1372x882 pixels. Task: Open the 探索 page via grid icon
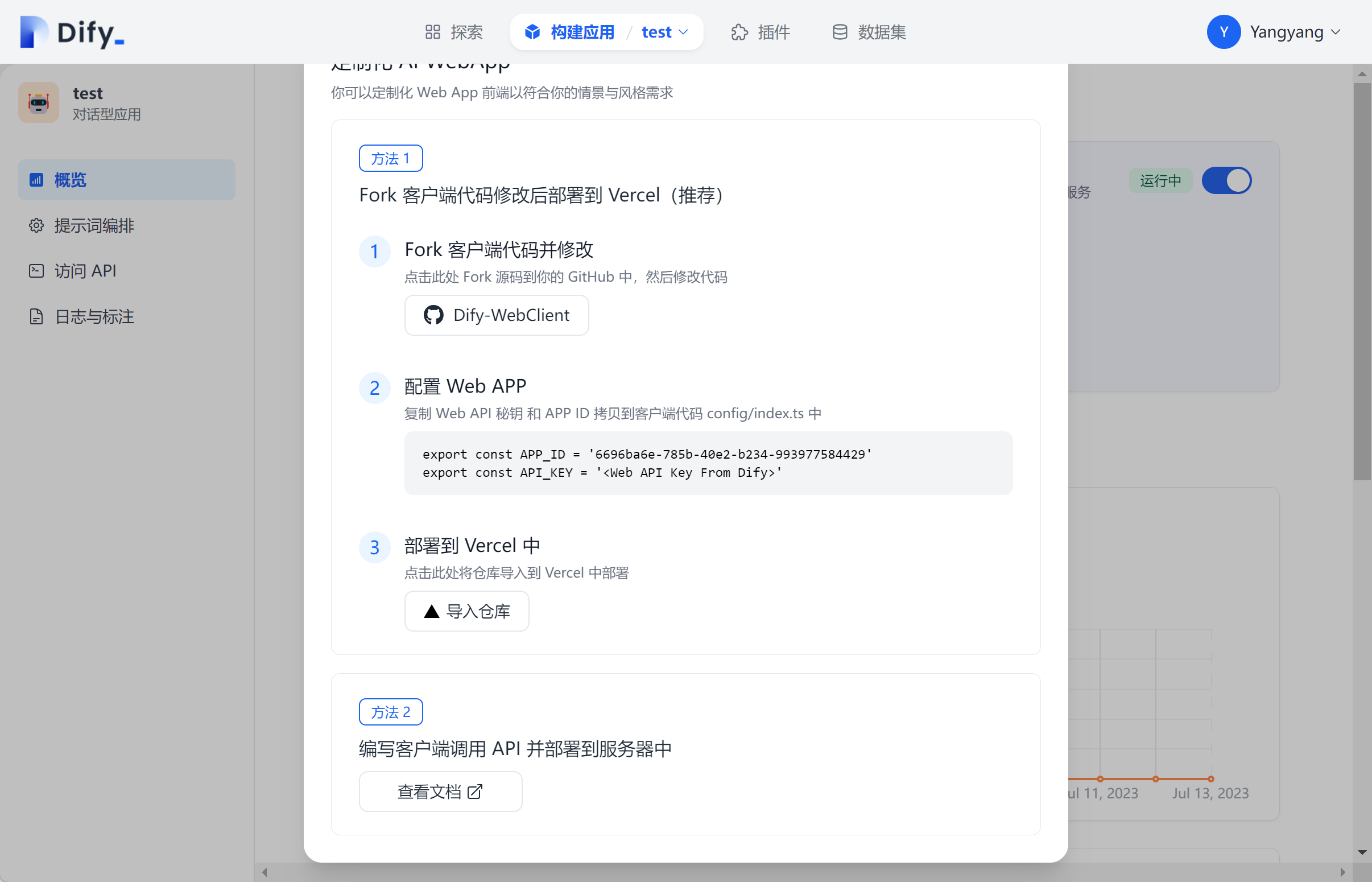pyautogui.click(x=433, y=32)
